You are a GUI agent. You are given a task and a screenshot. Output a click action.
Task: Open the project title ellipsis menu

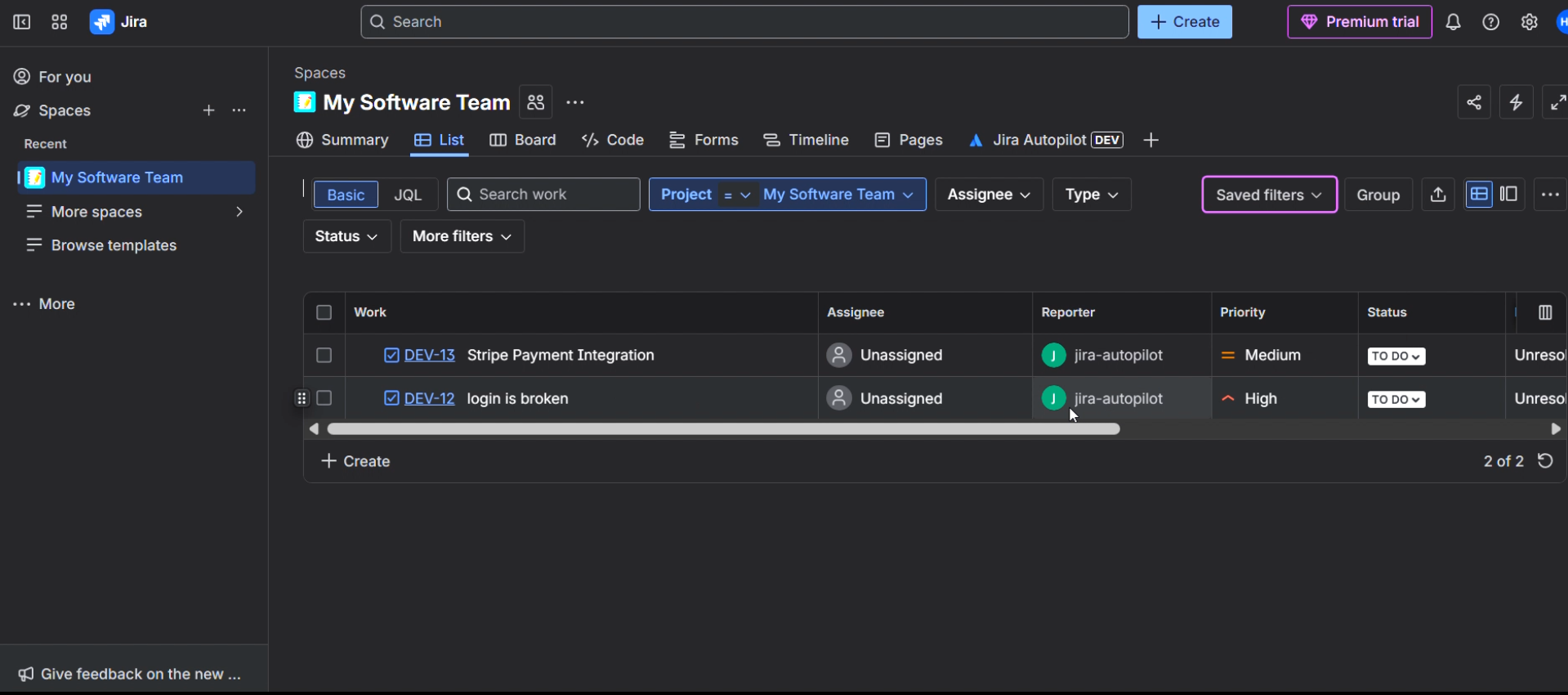coord(575,102)
